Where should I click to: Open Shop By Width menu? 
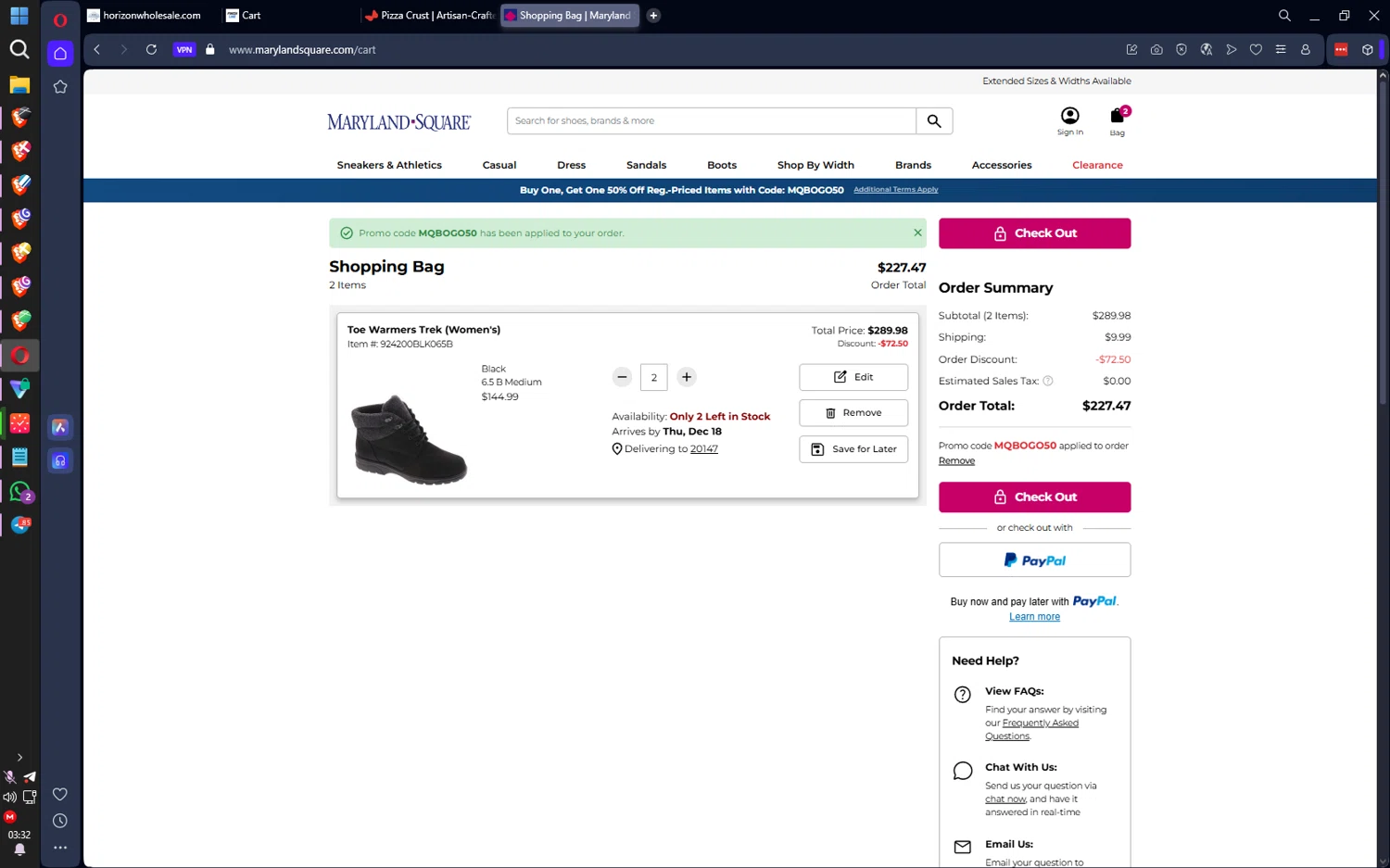[815, 165]
